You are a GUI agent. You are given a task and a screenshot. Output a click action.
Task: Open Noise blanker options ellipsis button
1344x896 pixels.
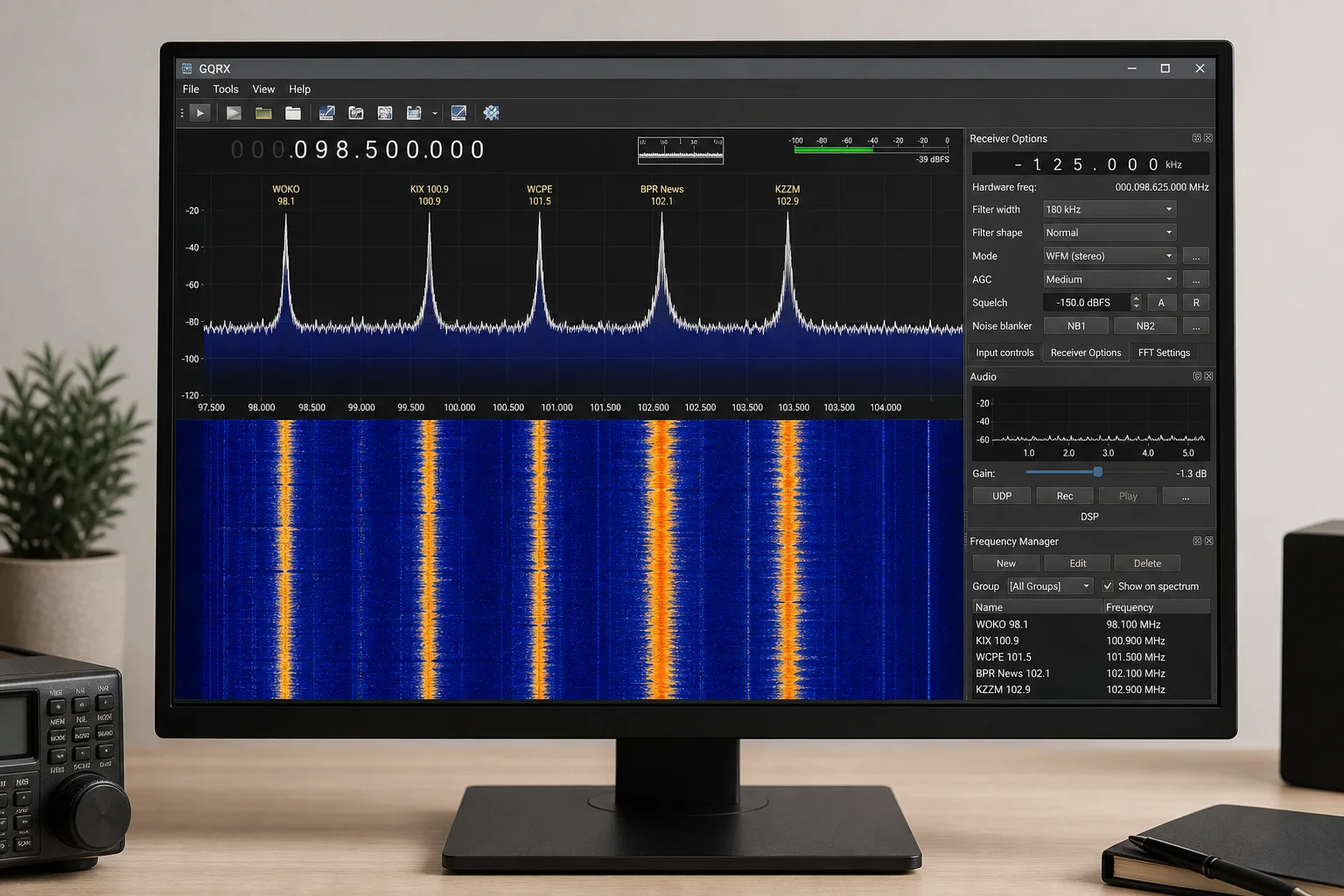tap(1195, 325)
